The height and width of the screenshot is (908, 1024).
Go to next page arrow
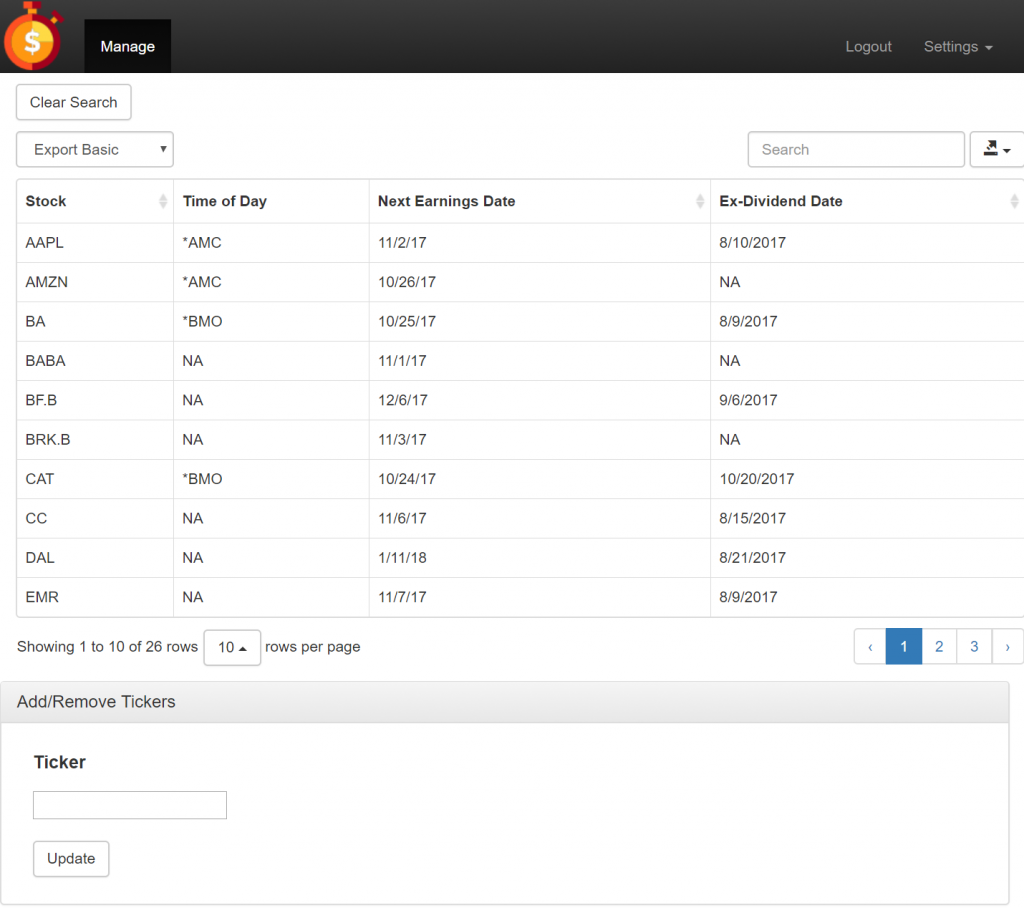(x=1008, y=647)
